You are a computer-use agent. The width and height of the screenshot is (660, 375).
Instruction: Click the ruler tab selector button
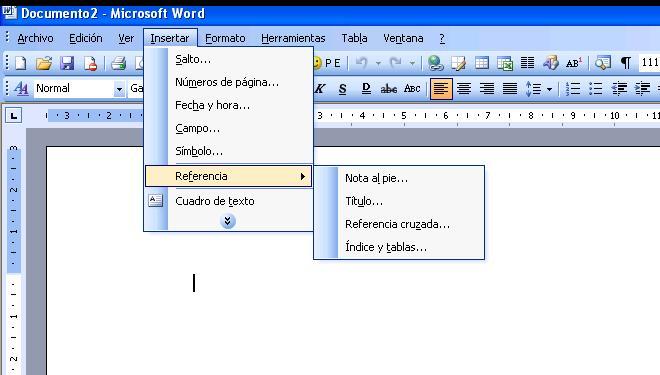click(13, 115)
